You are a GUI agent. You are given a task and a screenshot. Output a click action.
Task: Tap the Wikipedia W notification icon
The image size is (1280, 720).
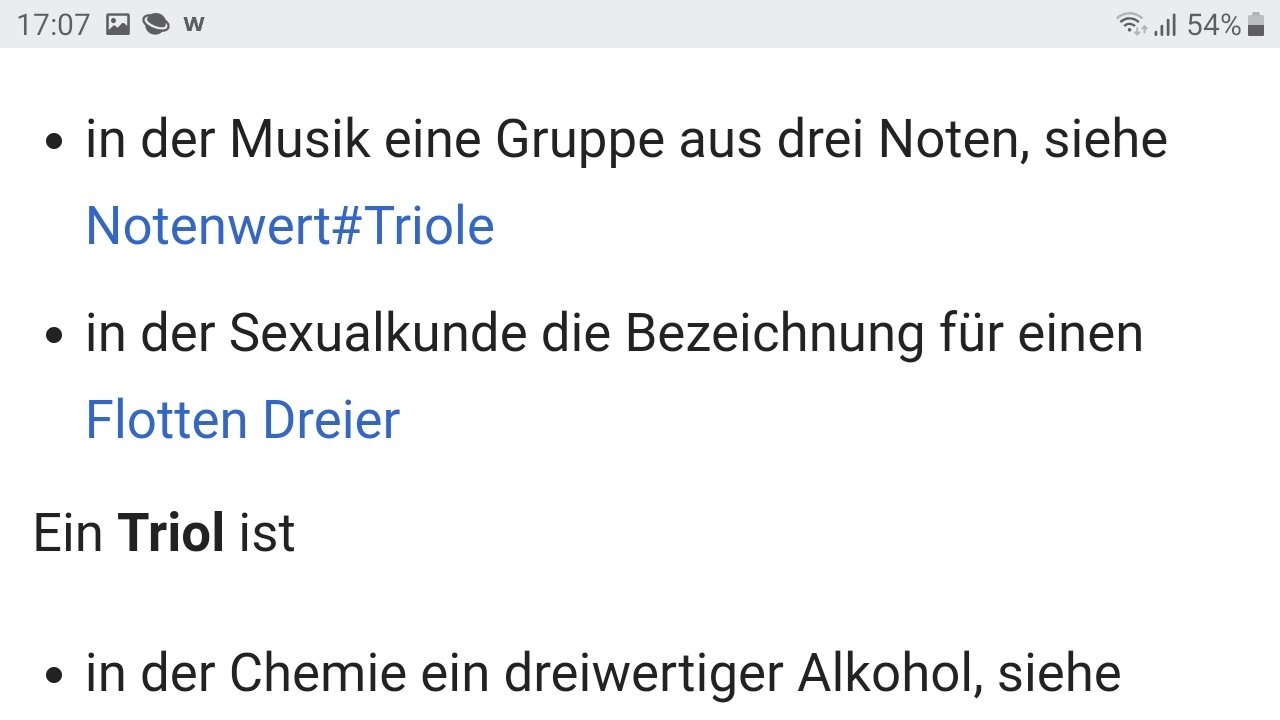tap(194, 25)
